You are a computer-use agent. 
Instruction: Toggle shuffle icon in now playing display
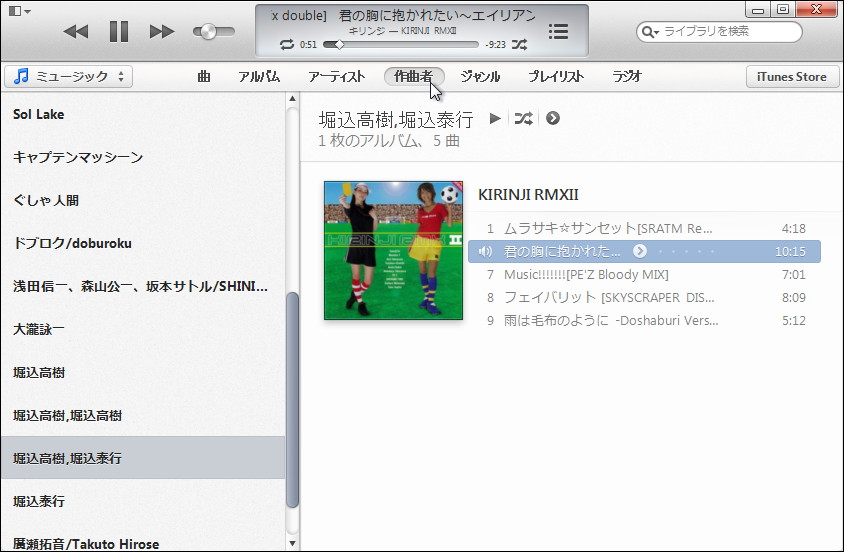pos(519,45)
